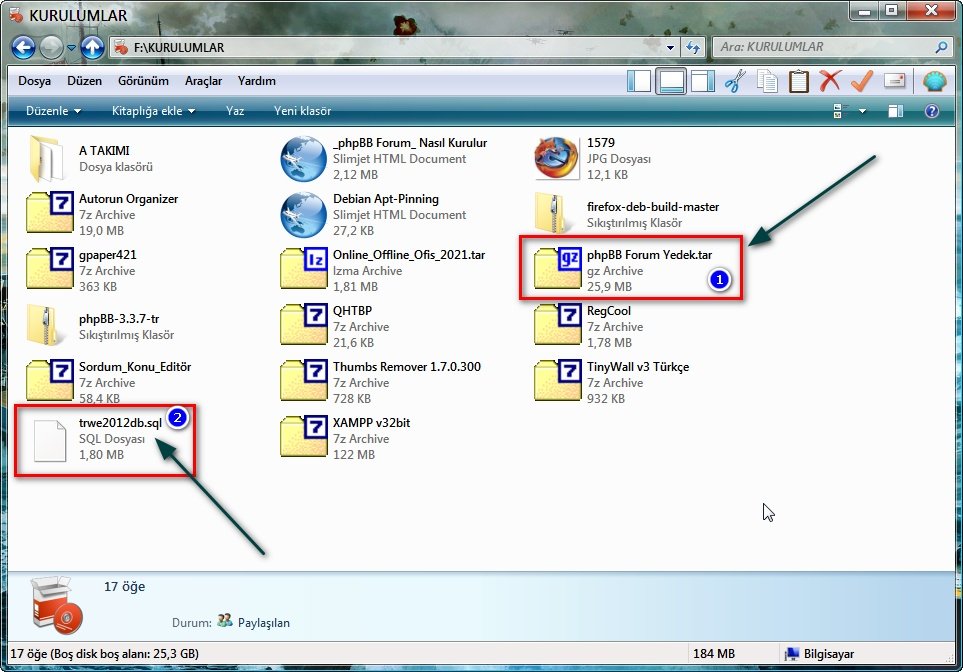963x672 pixels.
Task: Open the Araçlar menu
Action: click(x=203, y=80)
